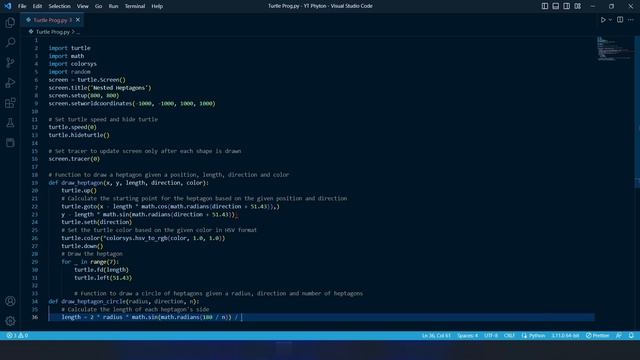Open notifications bell icon
Viewport: 640px width, 360px height.
click(631, 336)
